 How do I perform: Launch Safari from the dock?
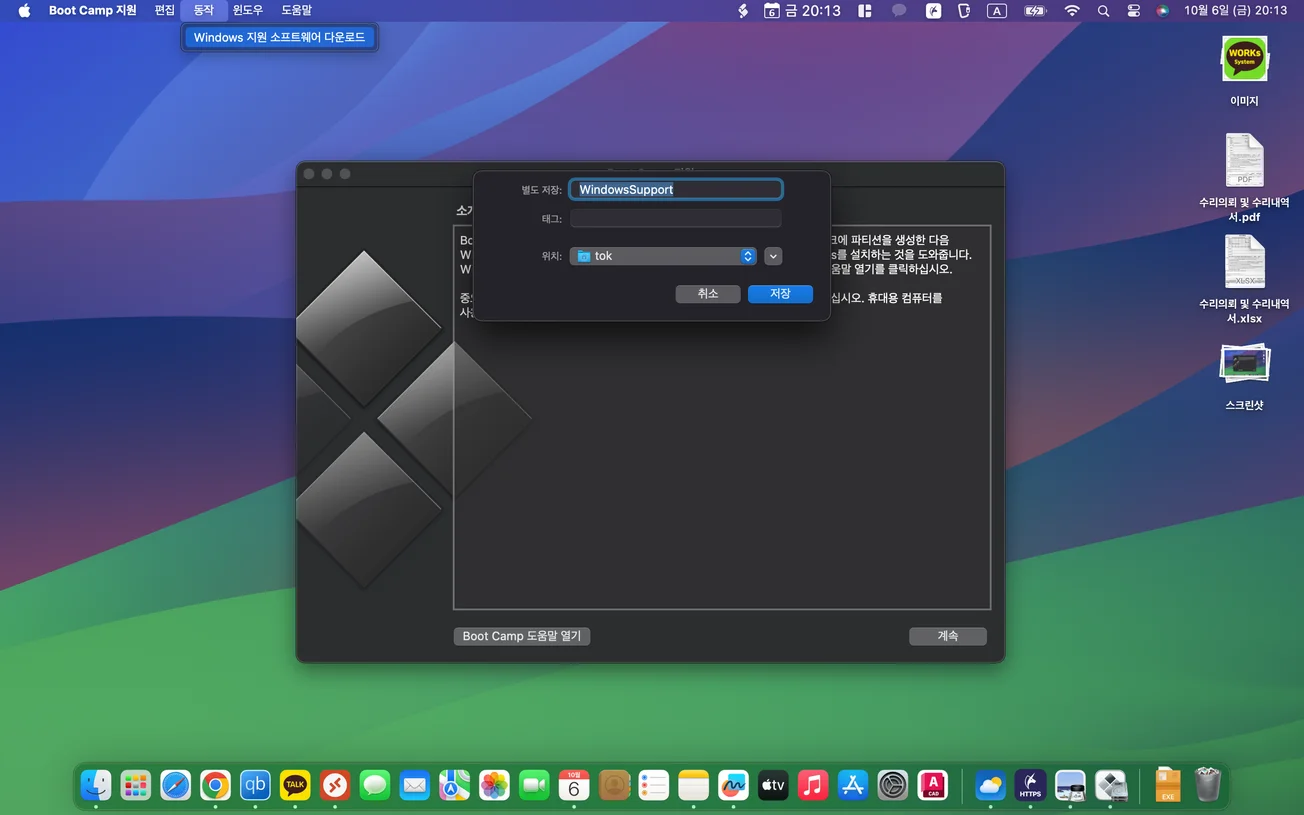[x=176, y=785]
